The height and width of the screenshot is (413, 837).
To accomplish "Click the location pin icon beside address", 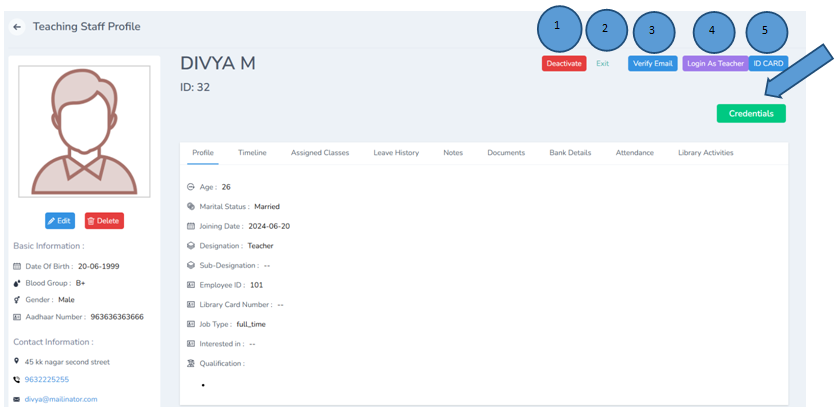I will 17,362.
